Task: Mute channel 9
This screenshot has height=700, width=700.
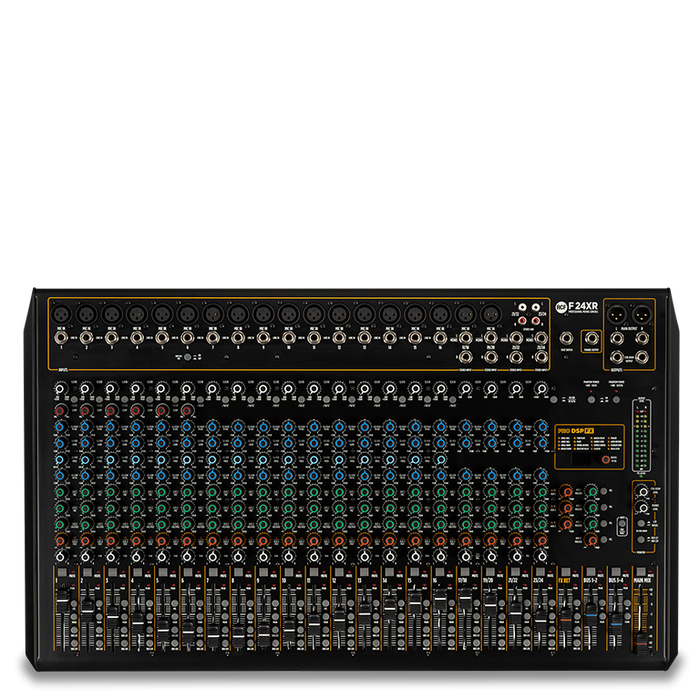Action: click(263, 572)
